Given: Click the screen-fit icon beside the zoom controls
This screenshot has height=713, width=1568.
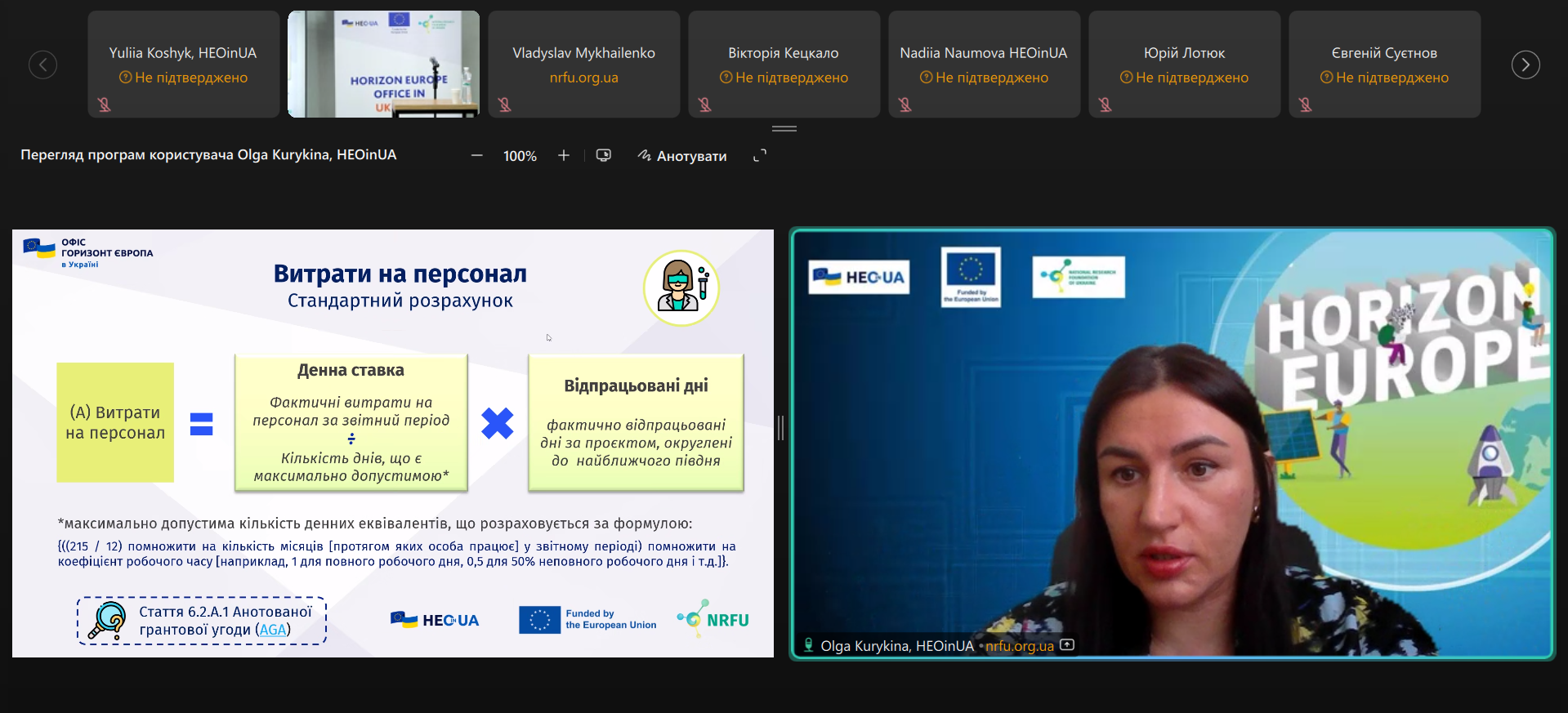Looking at the screenshot, I should [604, 155].
